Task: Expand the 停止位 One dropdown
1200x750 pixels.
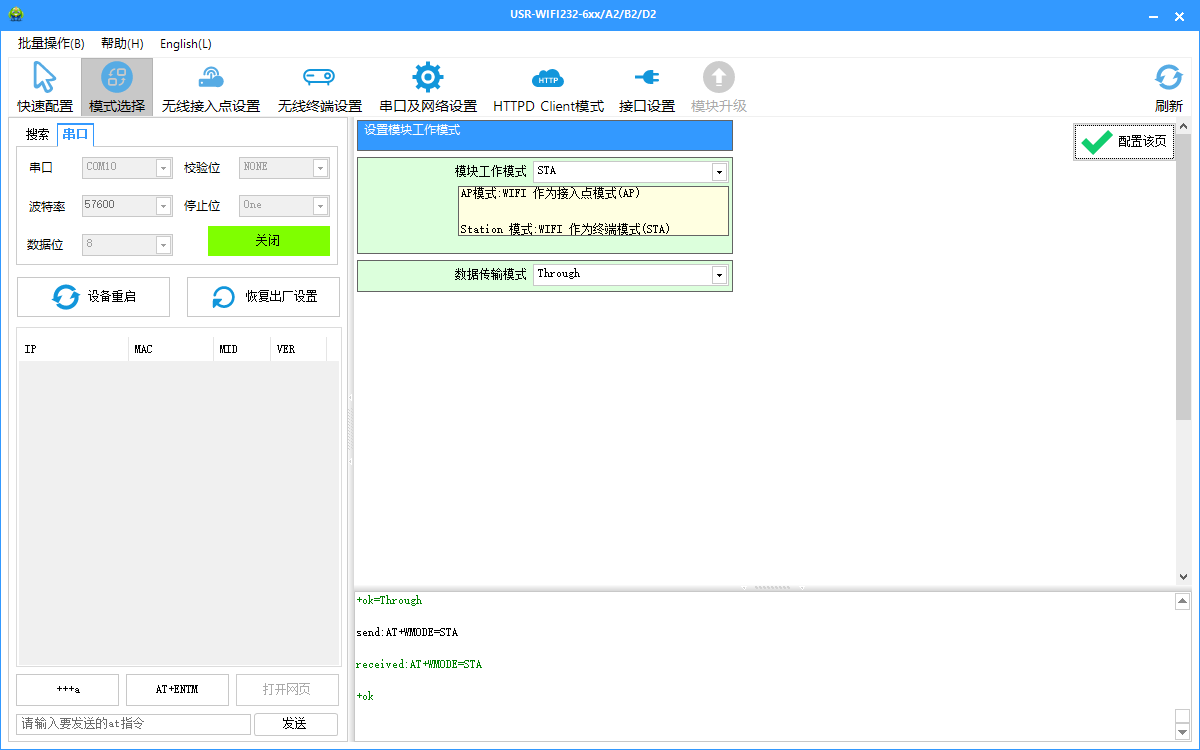Action: pos(321,206)
